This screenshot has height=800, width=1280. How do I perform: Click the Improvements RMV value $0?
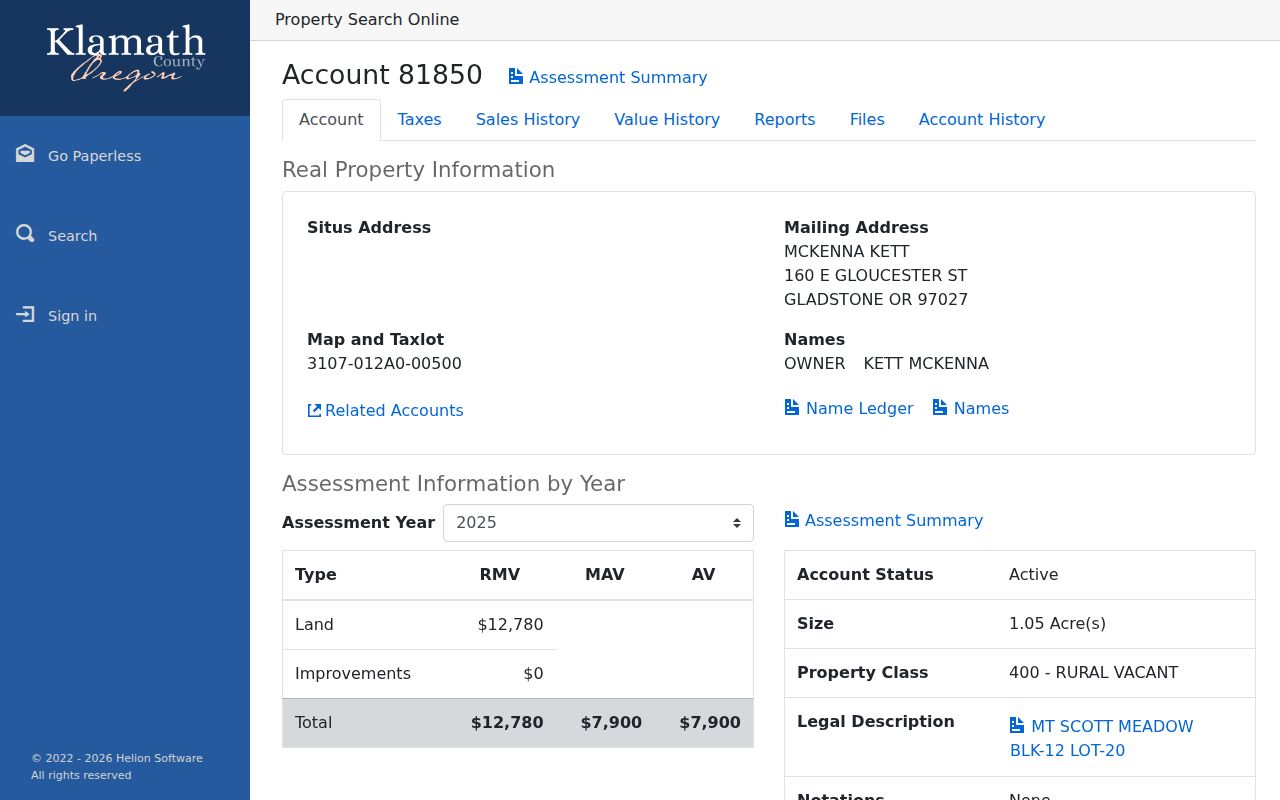(x=533, y=673)
